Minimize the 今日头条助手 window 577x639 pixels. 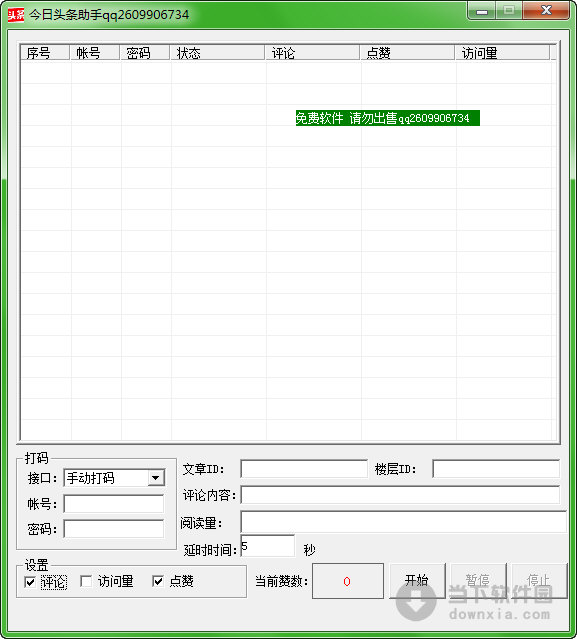(482, 11)
